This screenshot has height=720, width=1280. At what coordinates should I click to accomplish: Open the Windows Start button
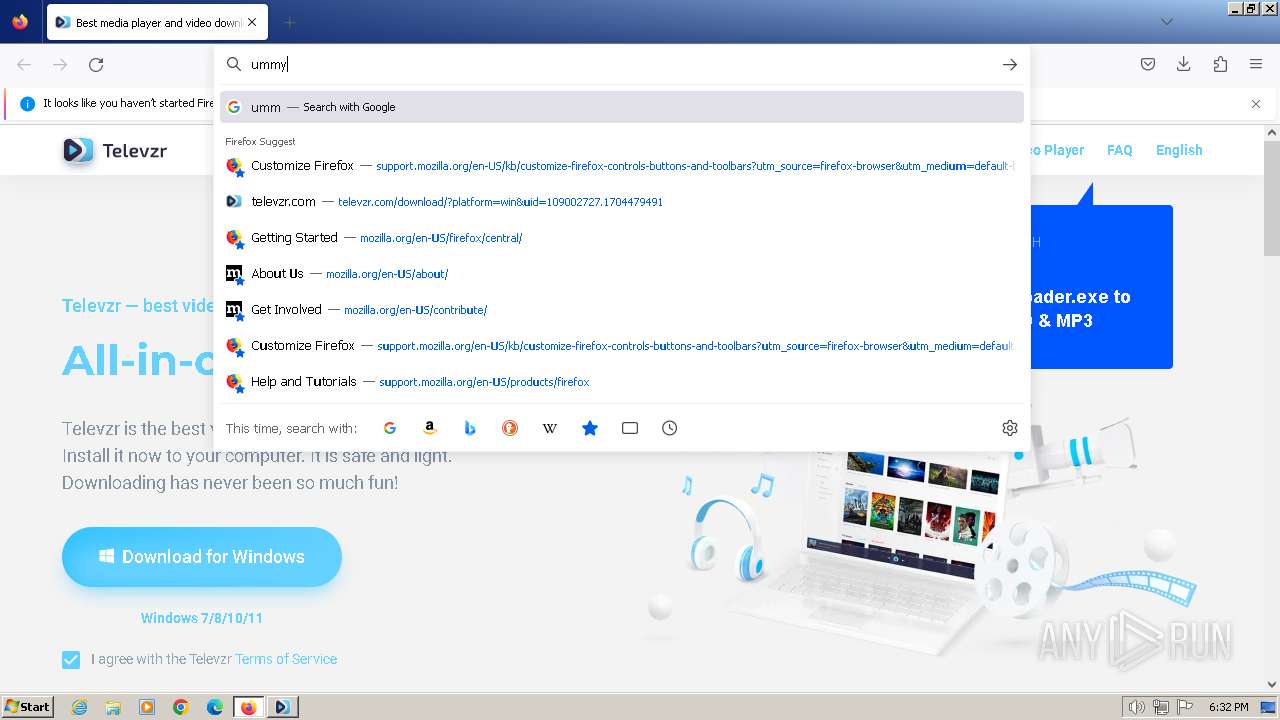tap(27, 707)
